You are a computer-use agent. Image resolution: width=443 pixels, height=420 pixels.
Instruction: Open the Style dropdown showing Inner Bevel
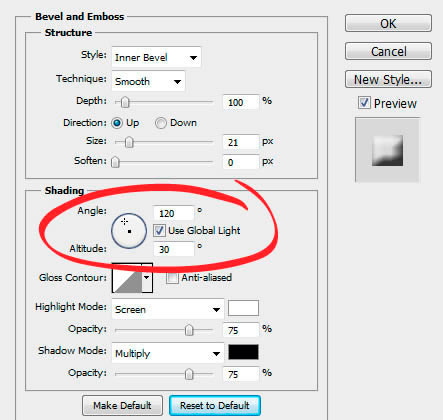156,57
